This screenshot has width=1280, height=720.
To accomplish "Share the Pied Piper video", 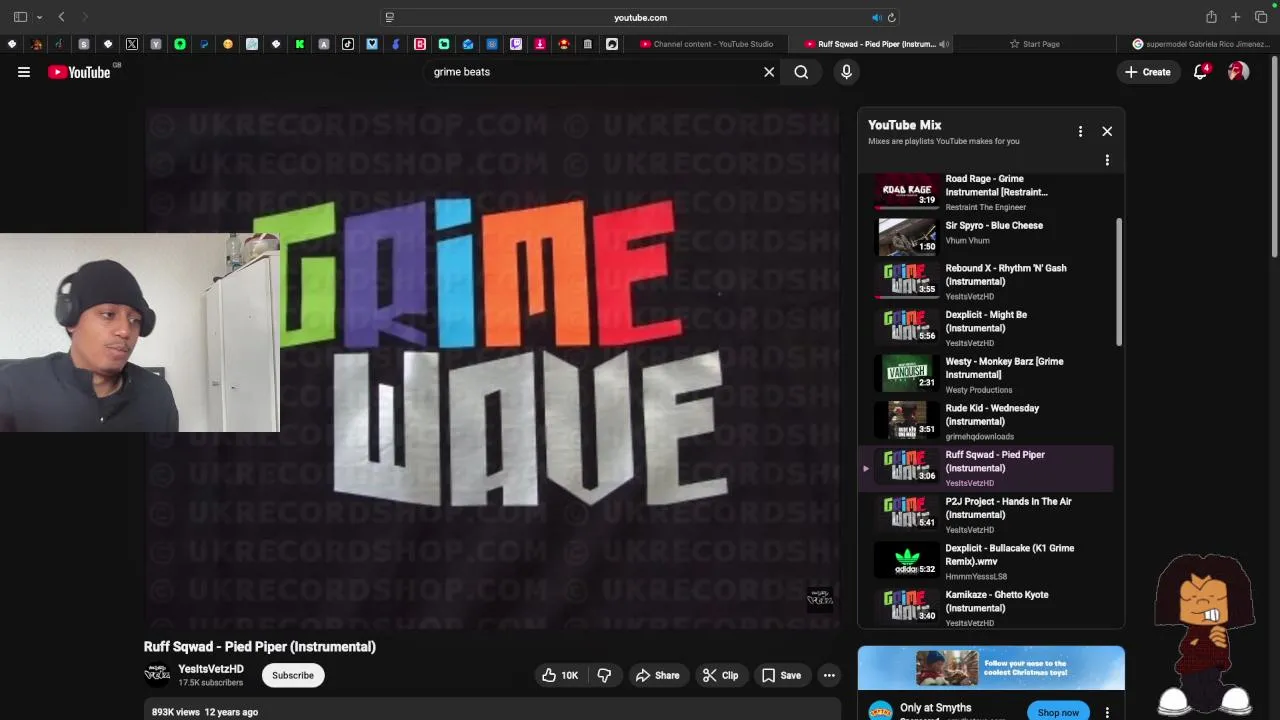I will 657,675.
